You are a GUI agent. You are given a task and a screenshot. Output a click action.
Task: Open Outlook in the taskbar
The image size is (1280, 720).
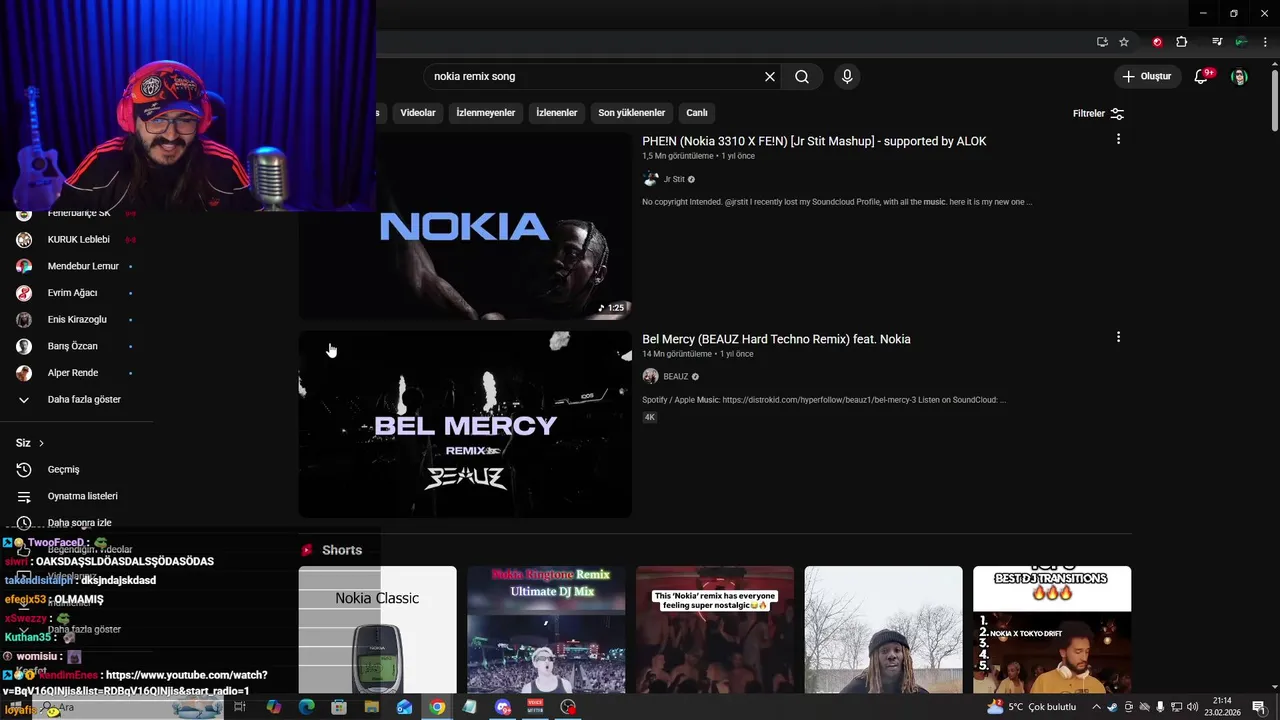(x=404, y=707)
